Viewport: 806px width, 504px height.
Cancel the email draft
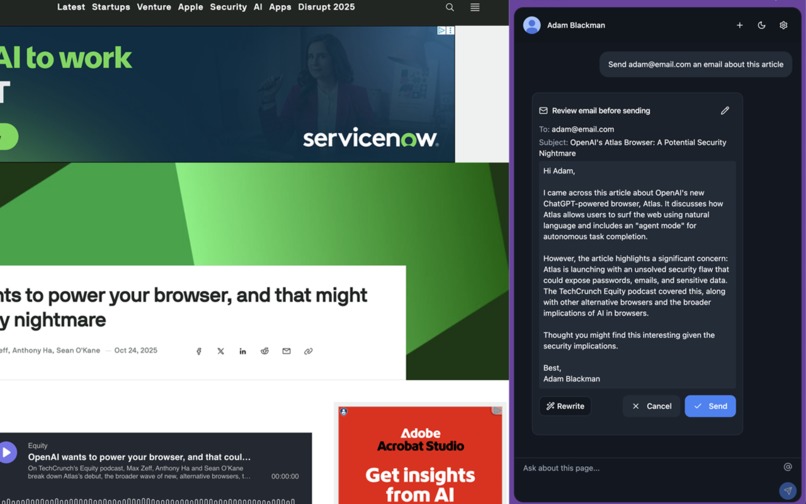pos(651,406)
